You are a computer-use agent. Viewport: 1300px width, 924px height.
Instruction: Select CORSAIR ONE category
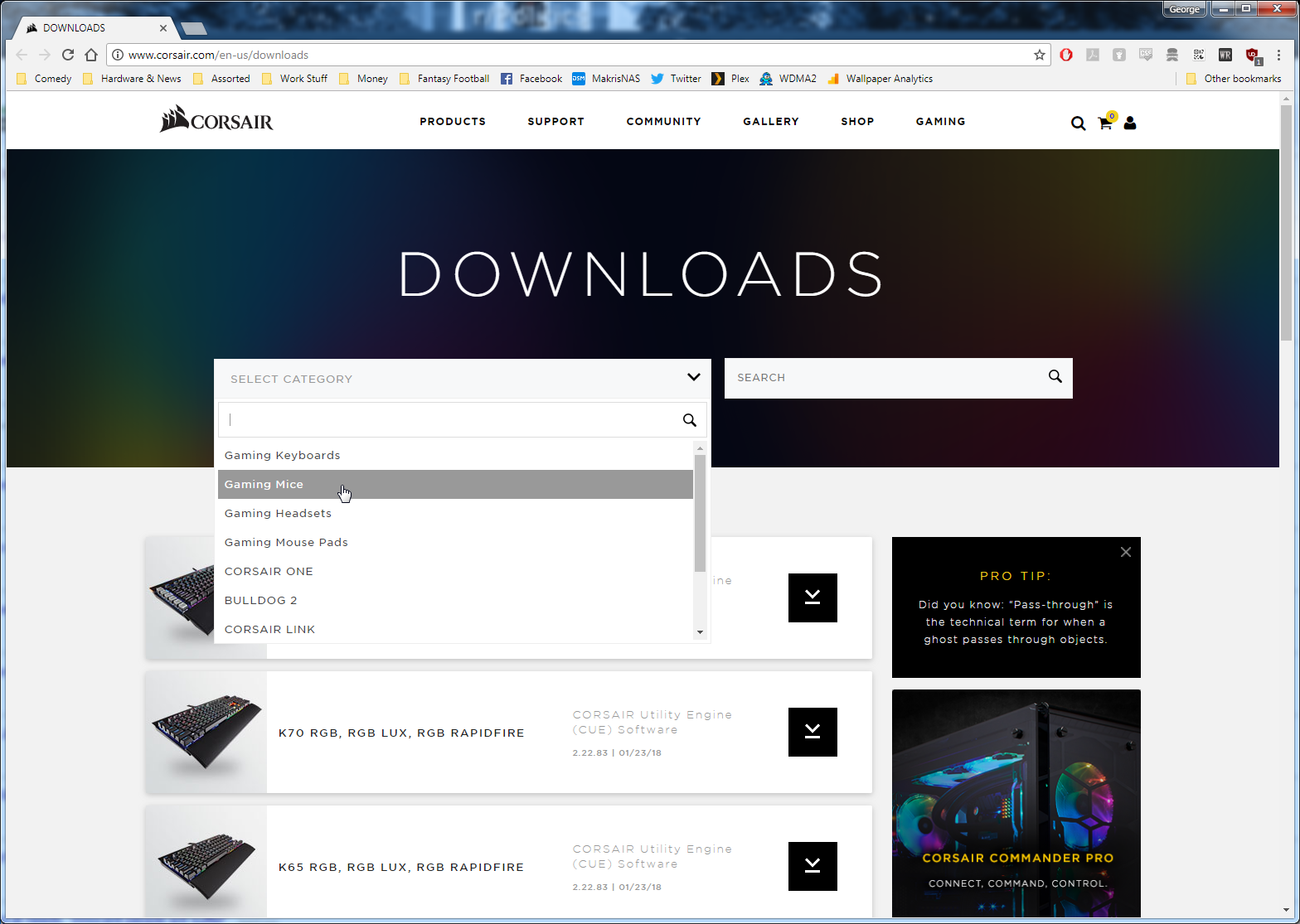(455, 571)
